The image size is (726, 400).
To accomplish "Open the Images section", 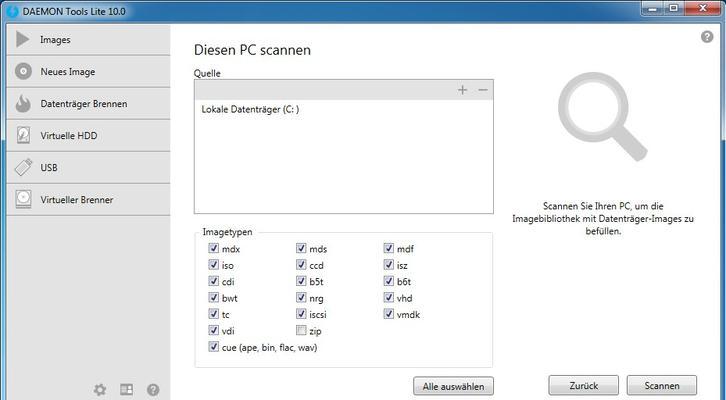I will [88, 40].
